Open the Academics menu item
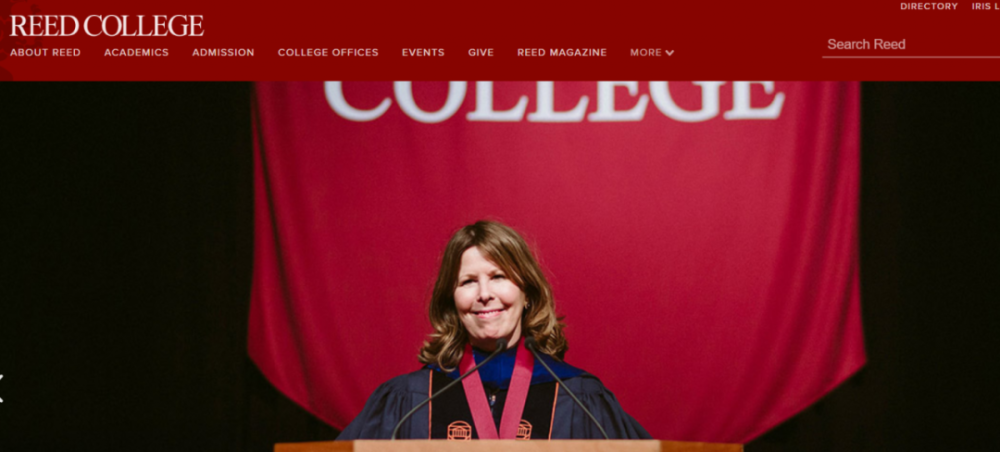 coord(136,53)
